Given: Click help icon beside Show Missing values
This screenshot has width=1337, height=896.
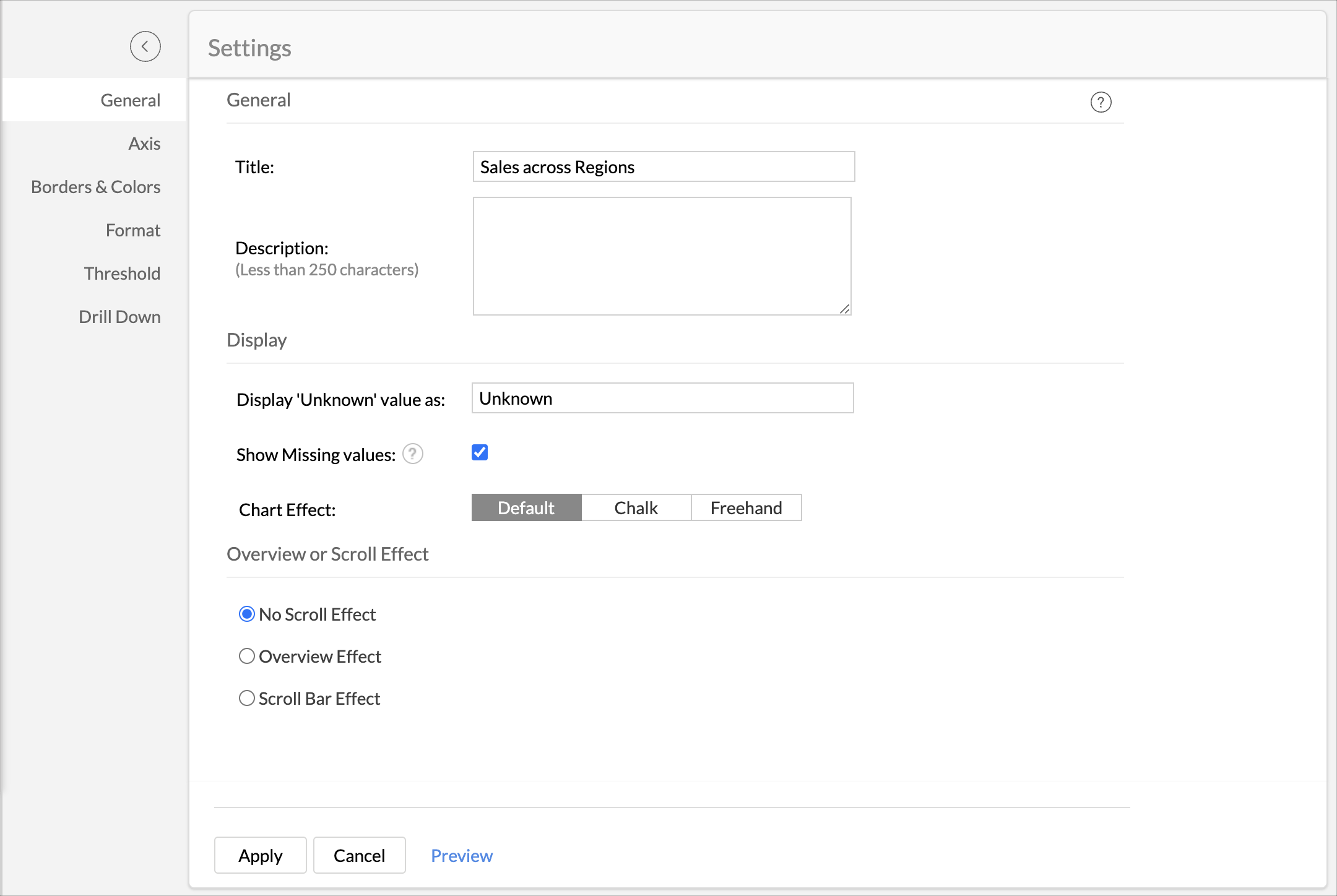Looking at the screenshot, I should 413,454.
